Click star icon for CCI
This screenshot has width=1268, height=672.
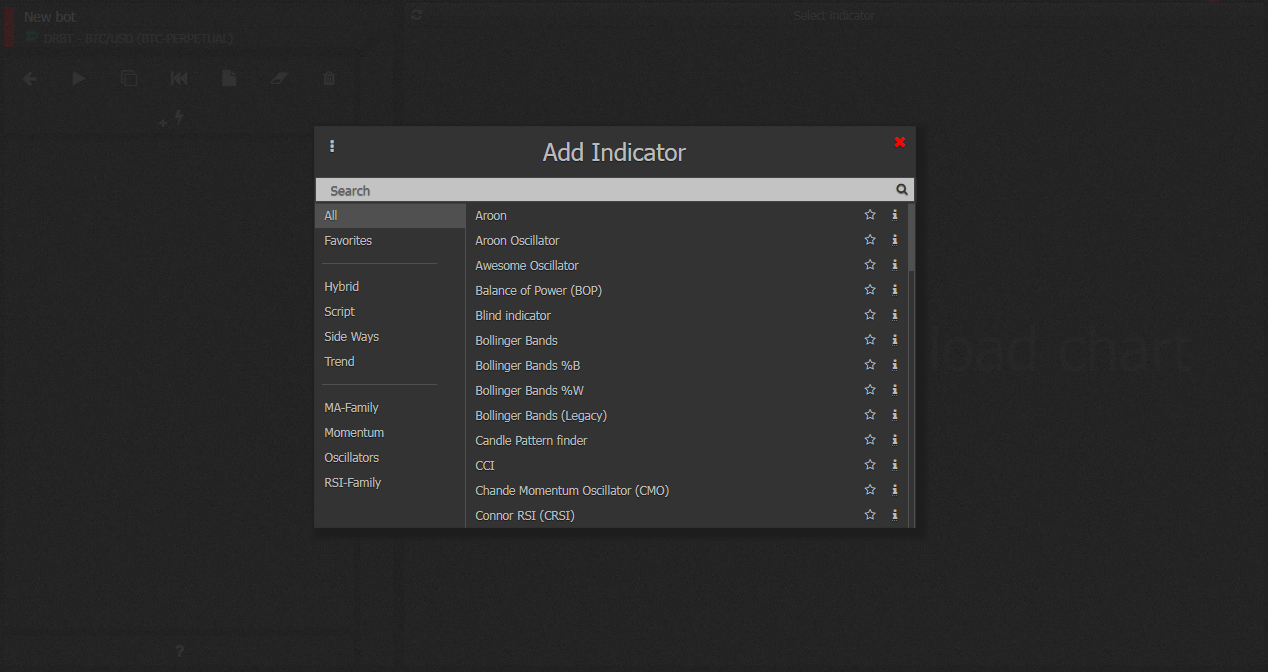tap(870, 465)
